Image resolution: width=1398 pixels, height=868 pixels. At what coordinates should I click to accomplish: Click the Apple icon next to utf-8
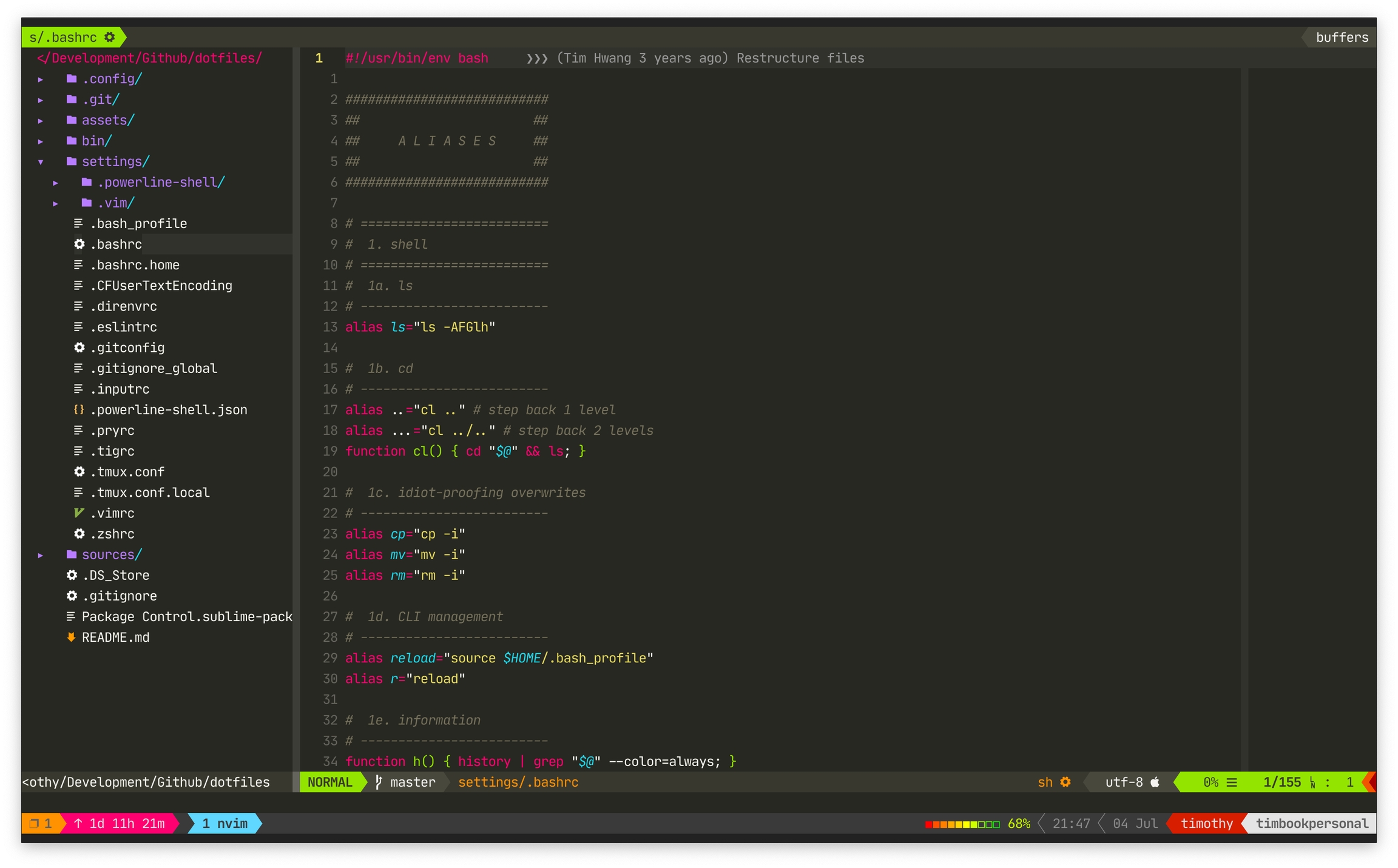pyautogui.click(x=1155, y=782)
